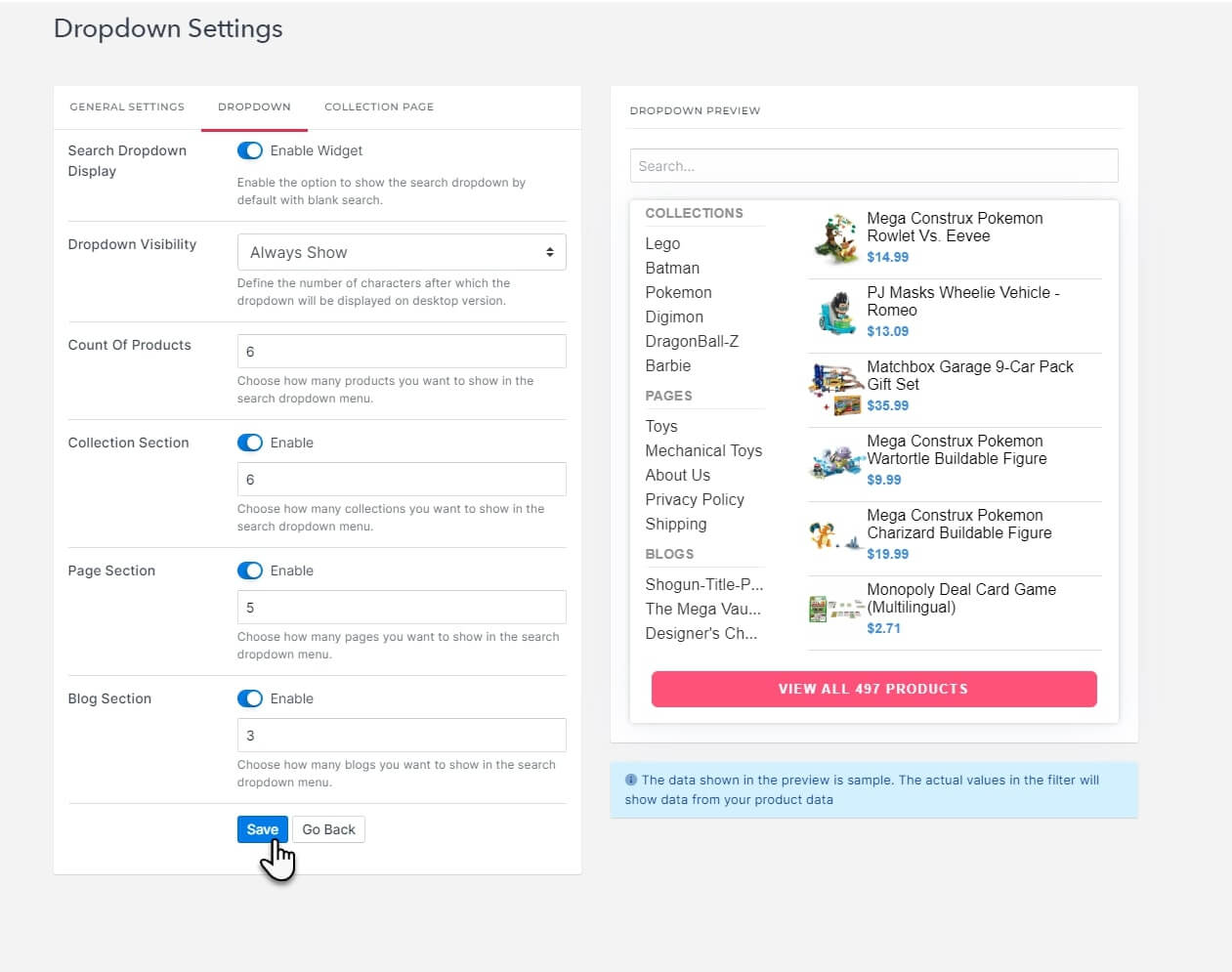Viewport: 1232px width, 972px height.
Task: Click the View All 497 Products button
Action: (873, 689)
